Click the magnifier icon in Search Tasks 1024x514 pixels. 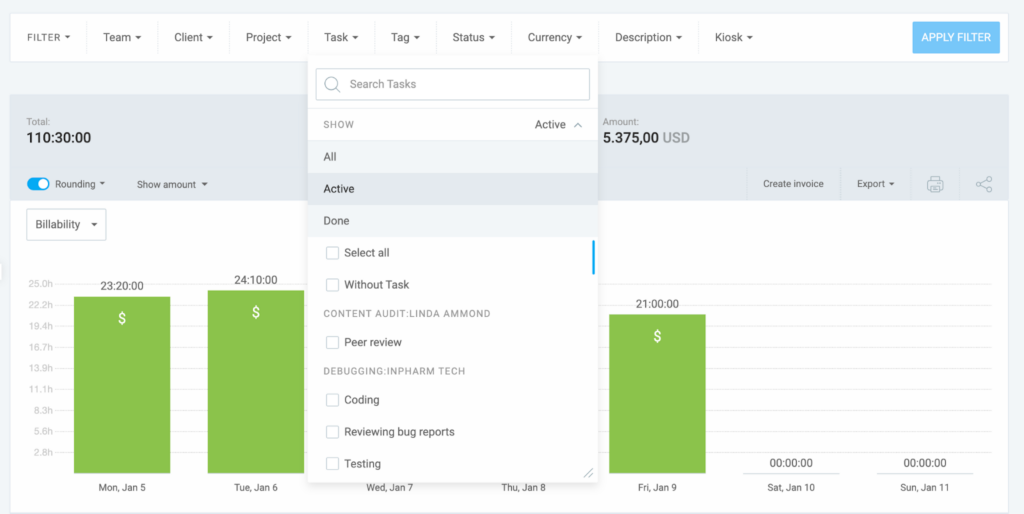[333, 84]
